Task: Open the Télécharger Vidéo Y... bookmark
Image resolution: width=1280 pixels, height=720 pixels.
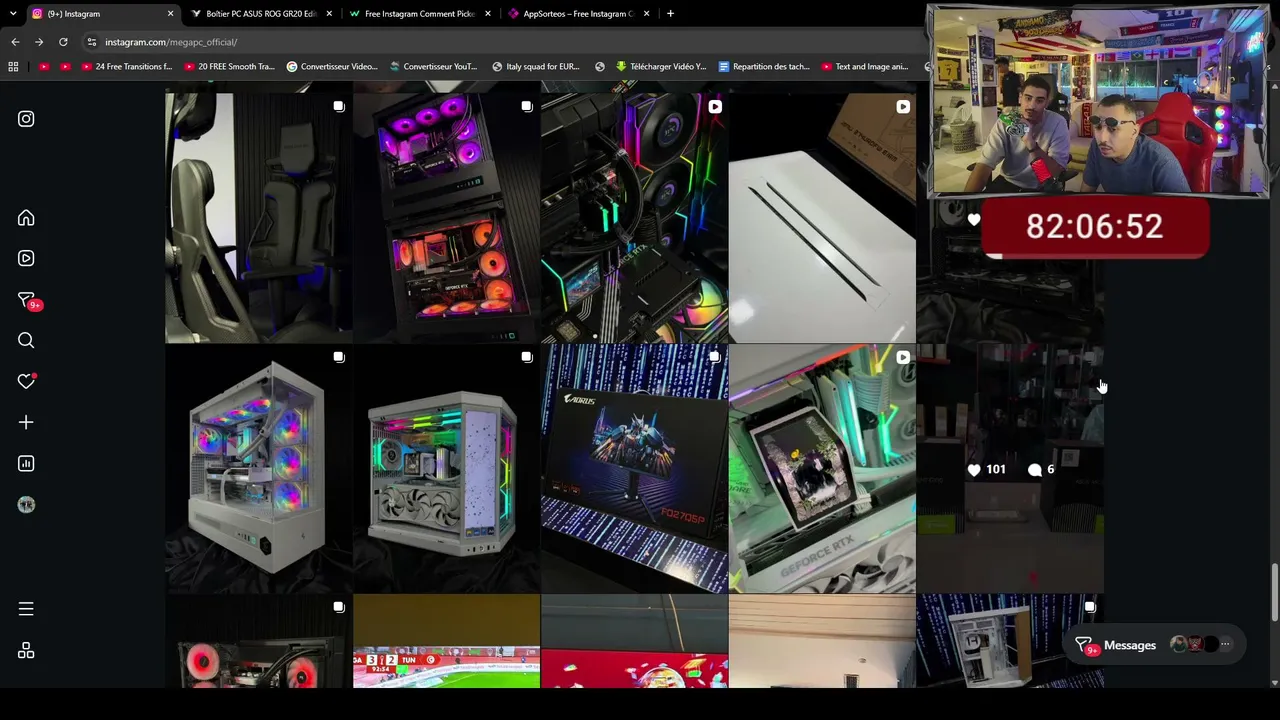Action: 660,67
